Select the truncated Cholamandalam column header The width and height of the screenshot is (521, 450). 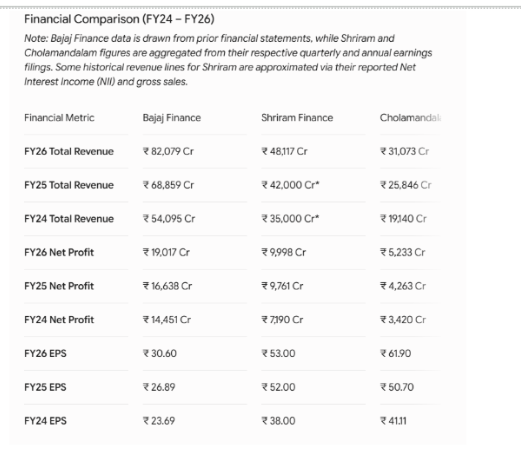click(x=410, y=118)
